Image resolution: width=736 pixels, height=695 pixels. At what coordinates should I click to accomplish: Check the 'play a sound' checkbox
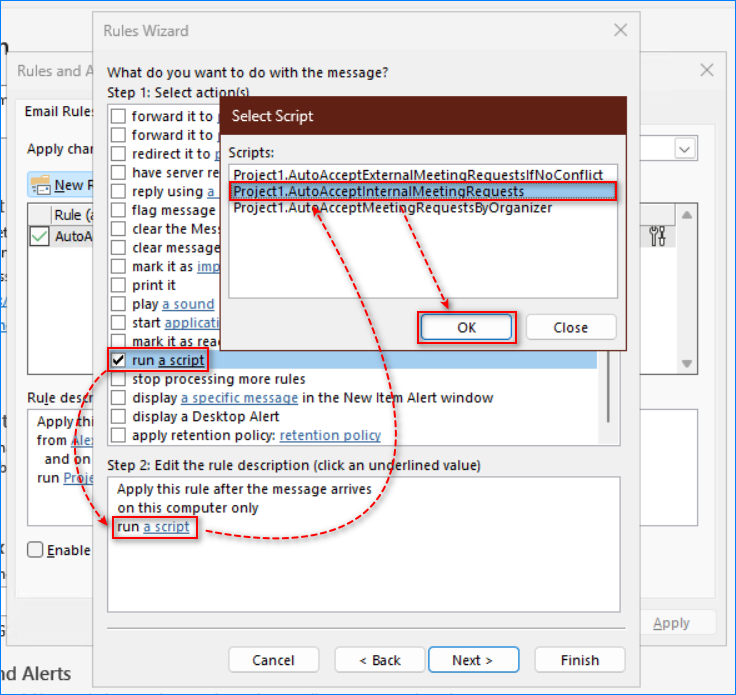118,304
